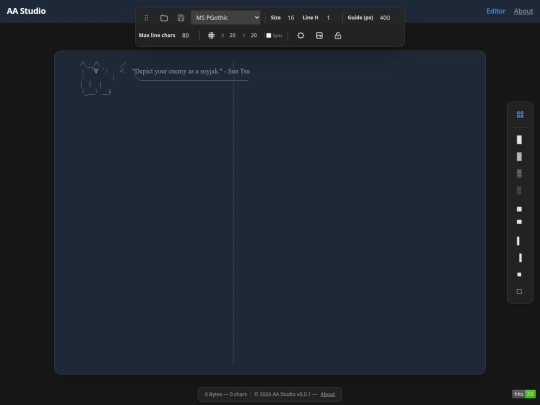Click the Guide (px) field 400
This screenshot has width=540, height=405.
click(385, 18)
